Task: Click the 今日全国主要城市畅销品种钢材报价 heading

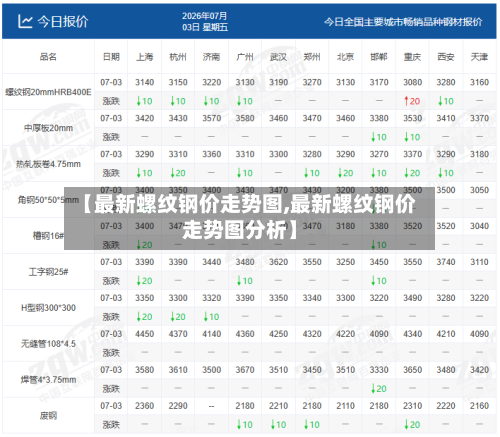Action: tap(403, 22)
